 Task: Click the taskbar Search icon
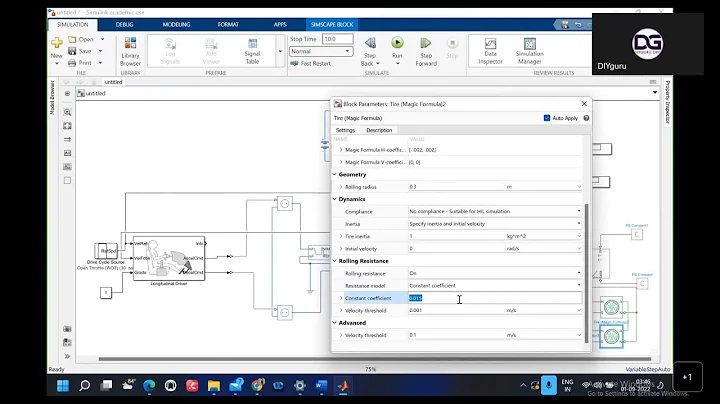tap(84, 386)
